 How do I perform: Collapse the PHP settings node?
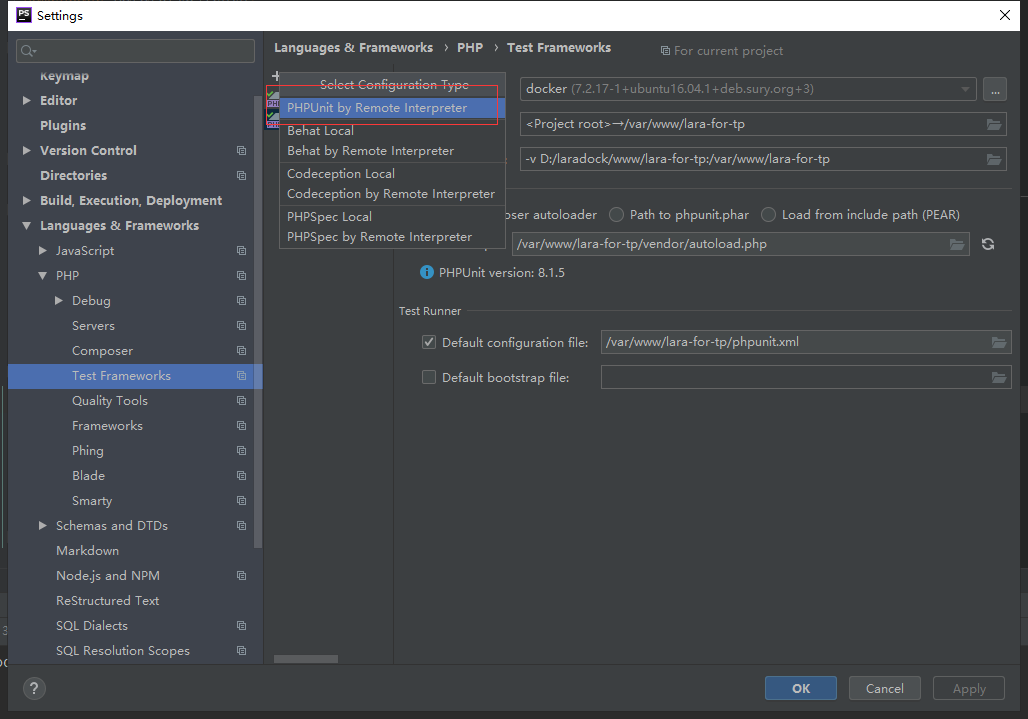(43, 275)
